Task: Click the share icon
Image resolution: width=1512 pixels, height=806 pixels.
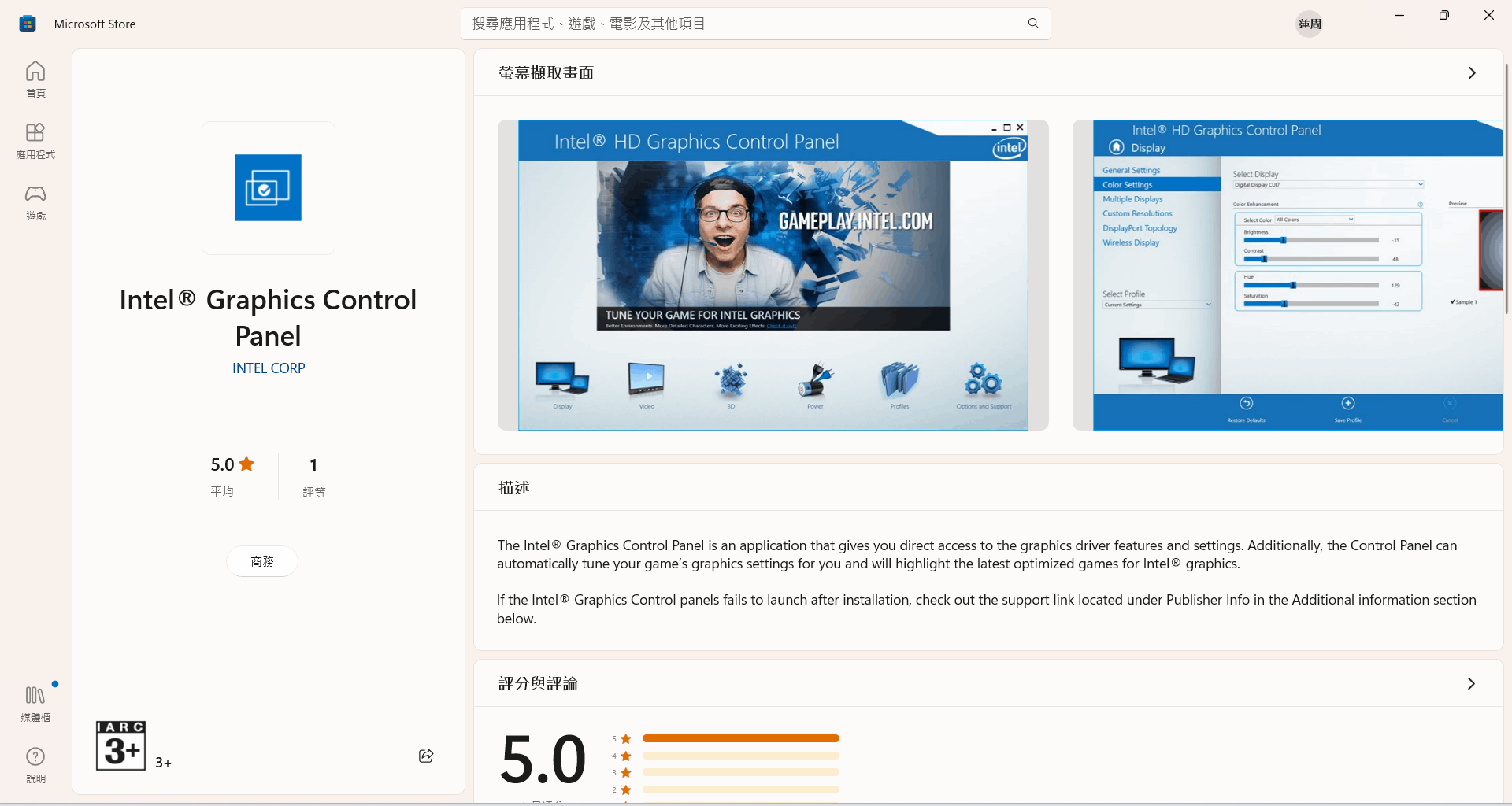Action: (x=426, y=756)
